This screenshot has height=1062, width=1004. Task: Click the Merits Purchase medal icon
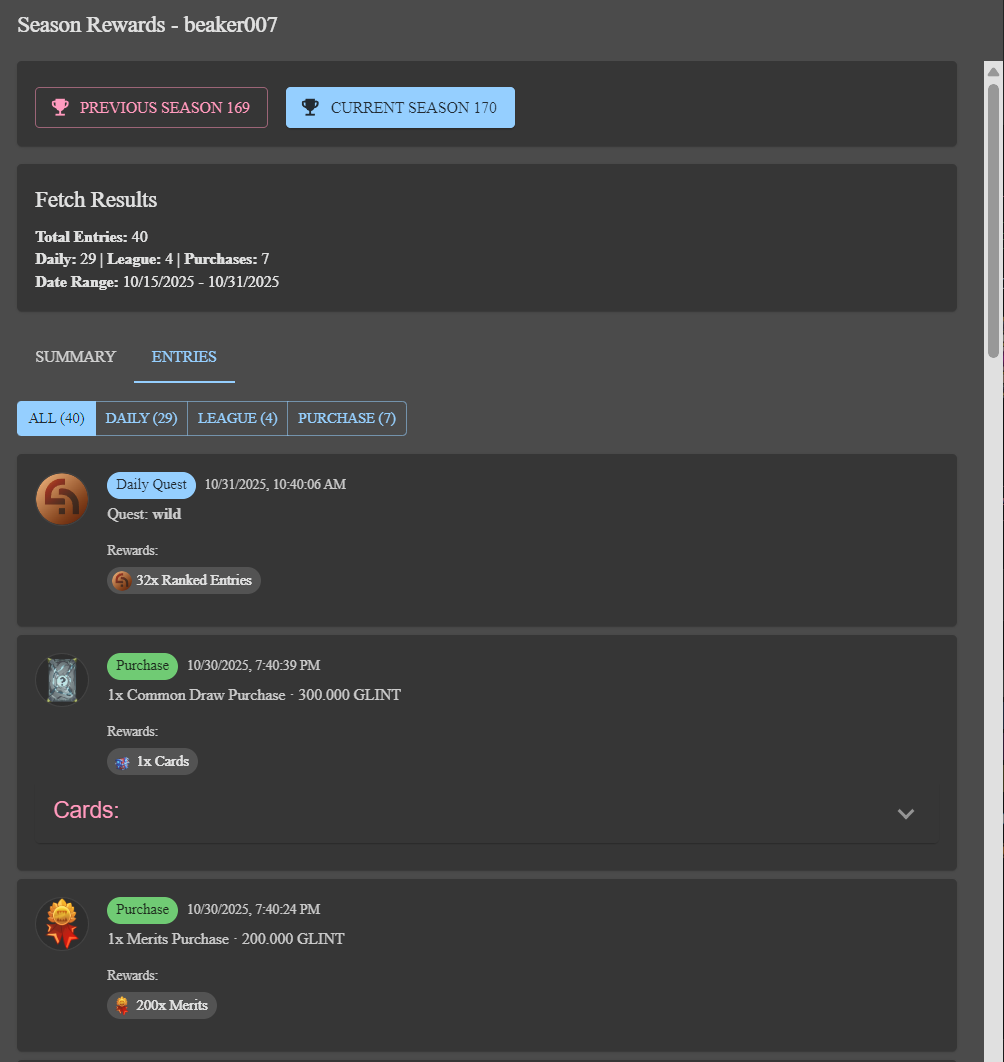pos(62,924)
